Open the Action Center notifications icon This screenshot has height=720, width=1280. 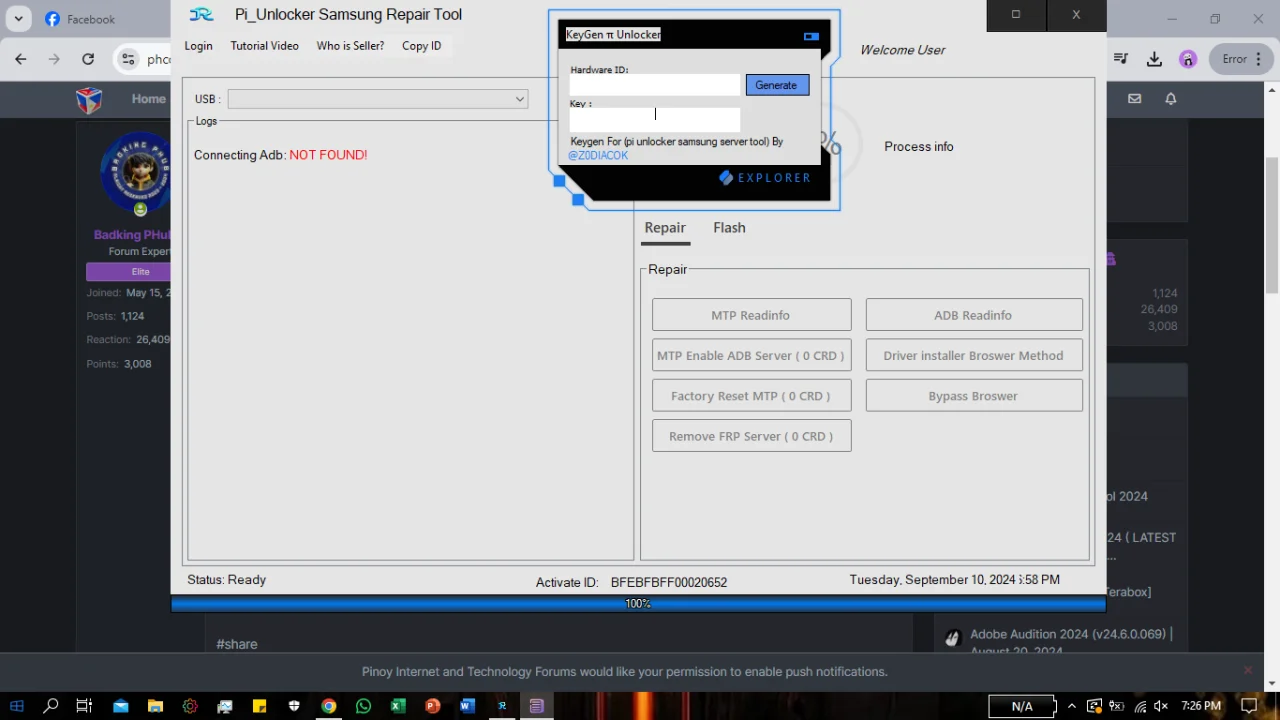(x=1248, y=706)
